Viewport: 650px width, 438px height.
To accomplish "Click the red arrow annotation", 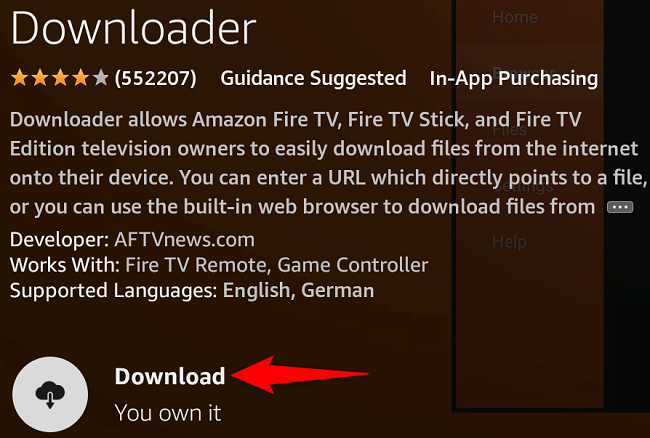I will click(300, 375).
